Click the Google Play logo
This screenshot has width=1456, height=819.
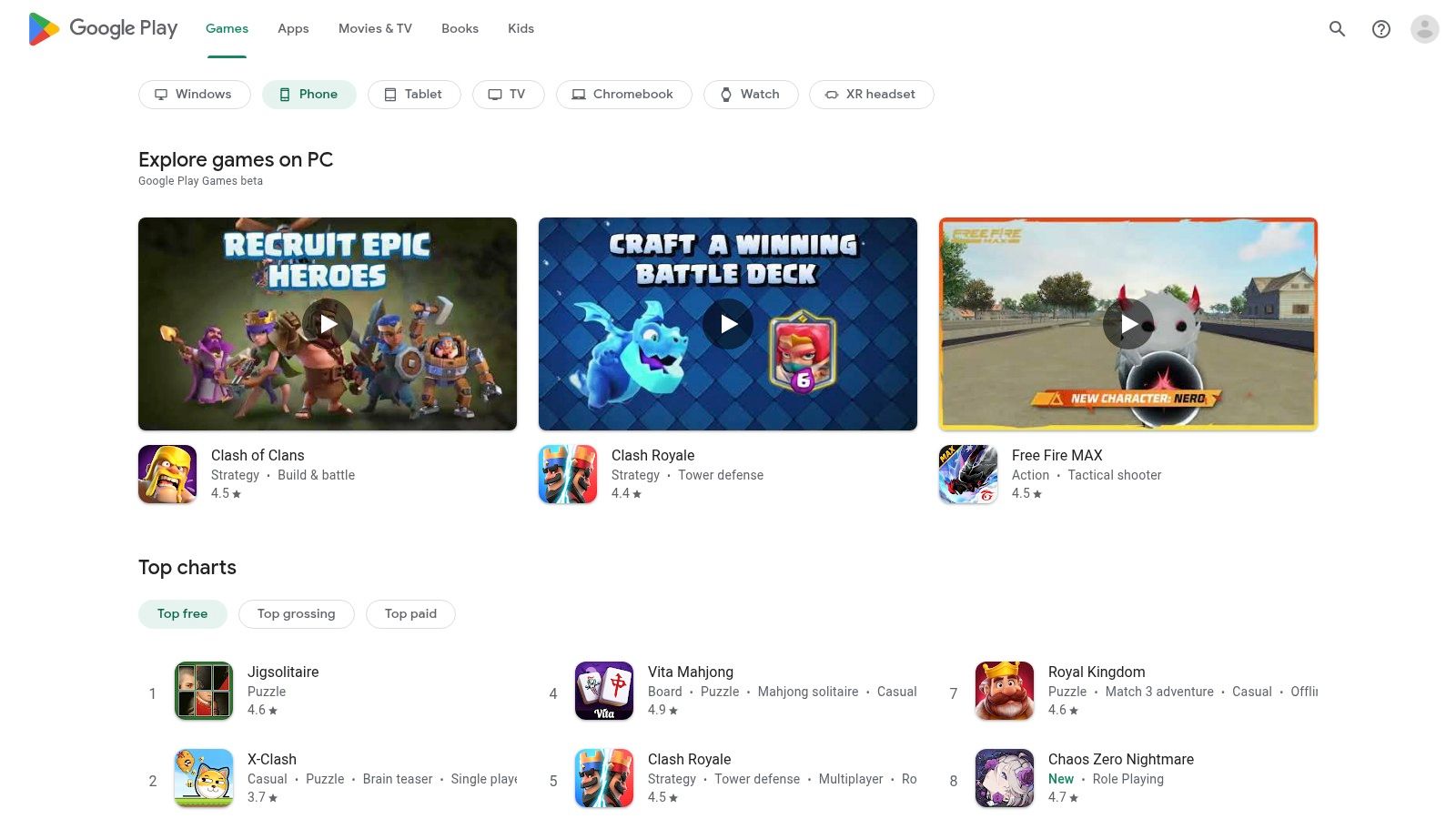102,28
